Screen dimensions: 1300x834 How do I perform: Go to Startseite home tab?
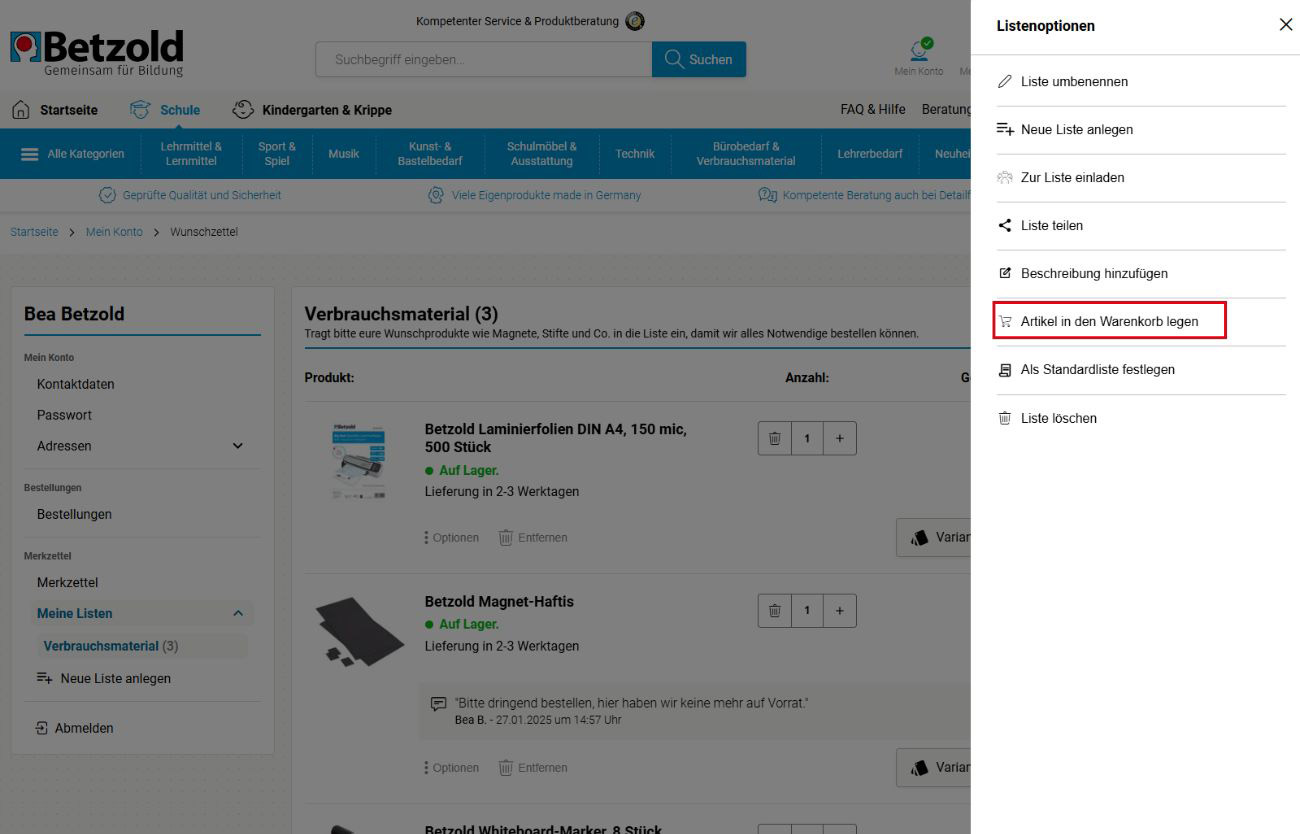pos(55,110)
